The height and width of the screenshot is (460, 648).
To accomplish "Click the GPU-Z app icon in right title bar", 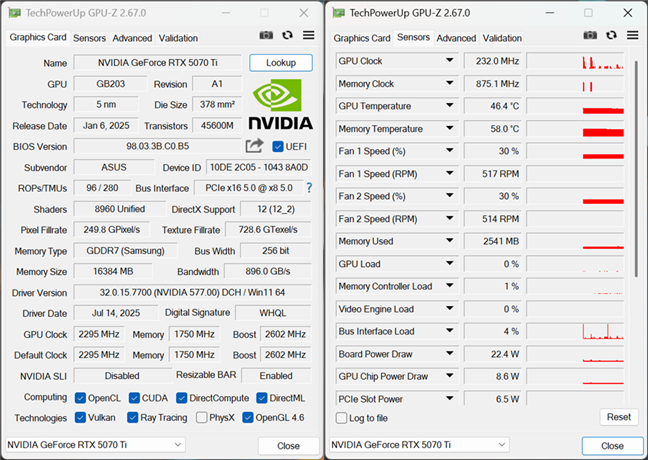I will tap(338, 13).
